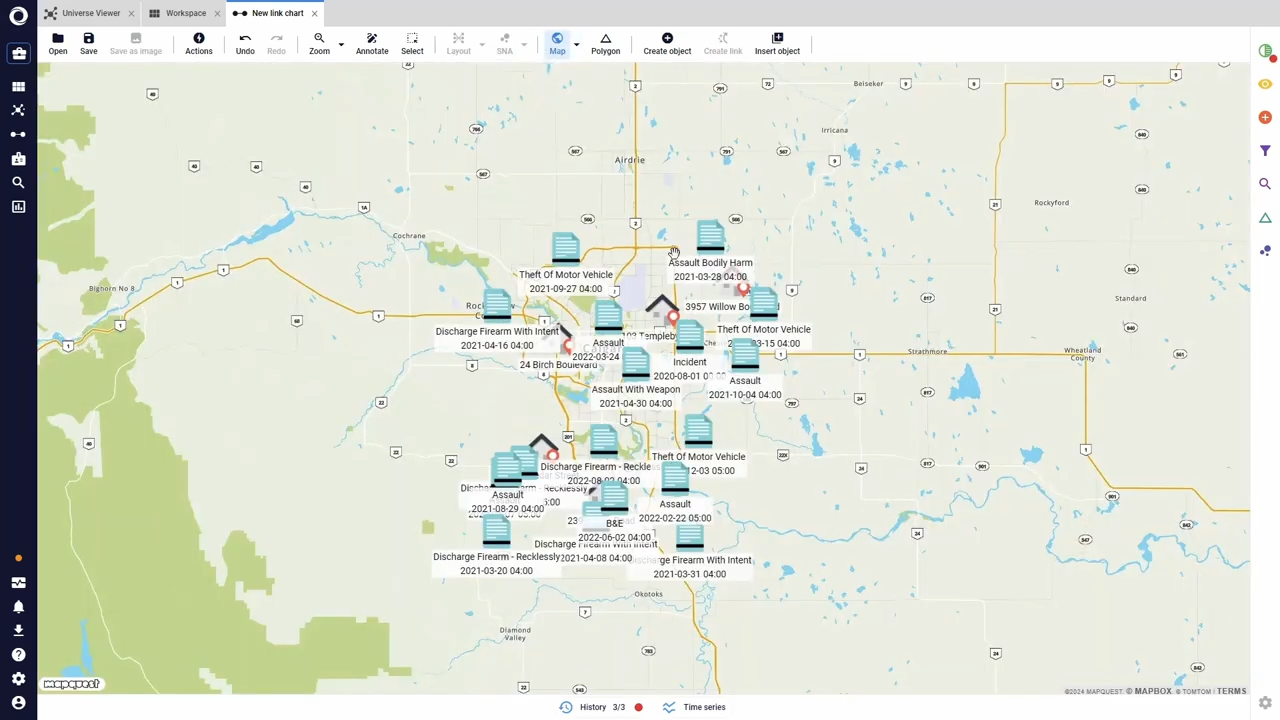Open the purple dots cluster panel on right rail
Image resolution: width=1280 pixels, height=720 pixels.
click(x=1265, y=251)
